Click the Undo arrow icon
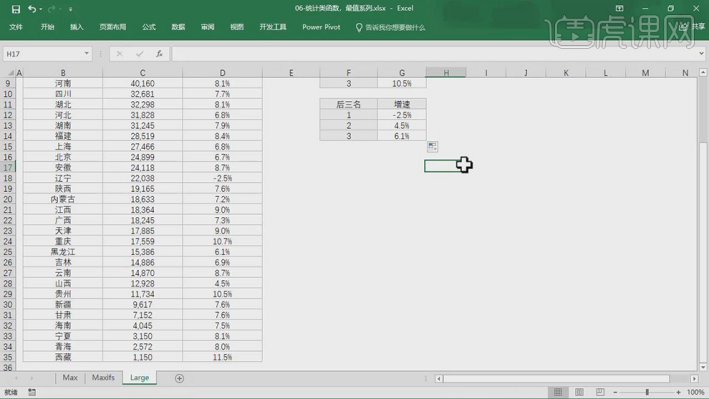 point(32,9)
